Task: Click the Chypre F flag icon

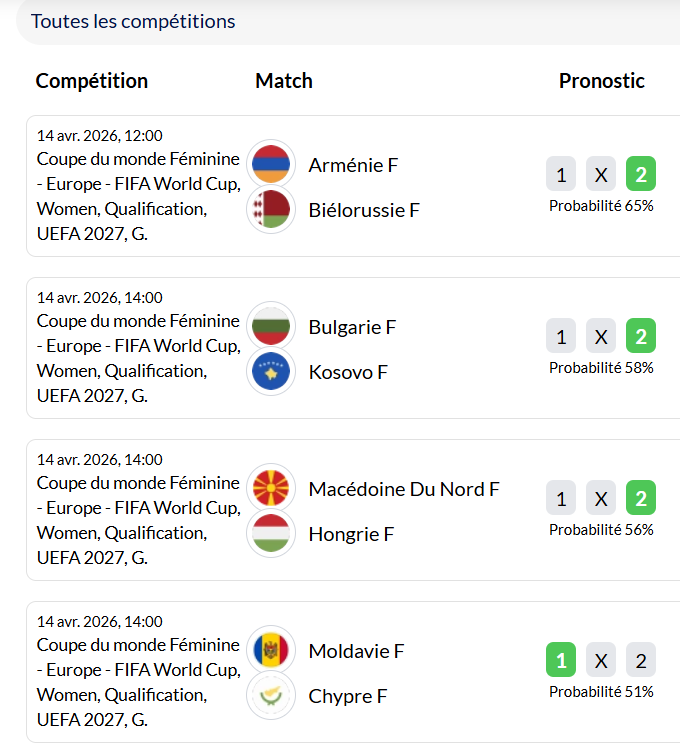Action: click(271, 696)
